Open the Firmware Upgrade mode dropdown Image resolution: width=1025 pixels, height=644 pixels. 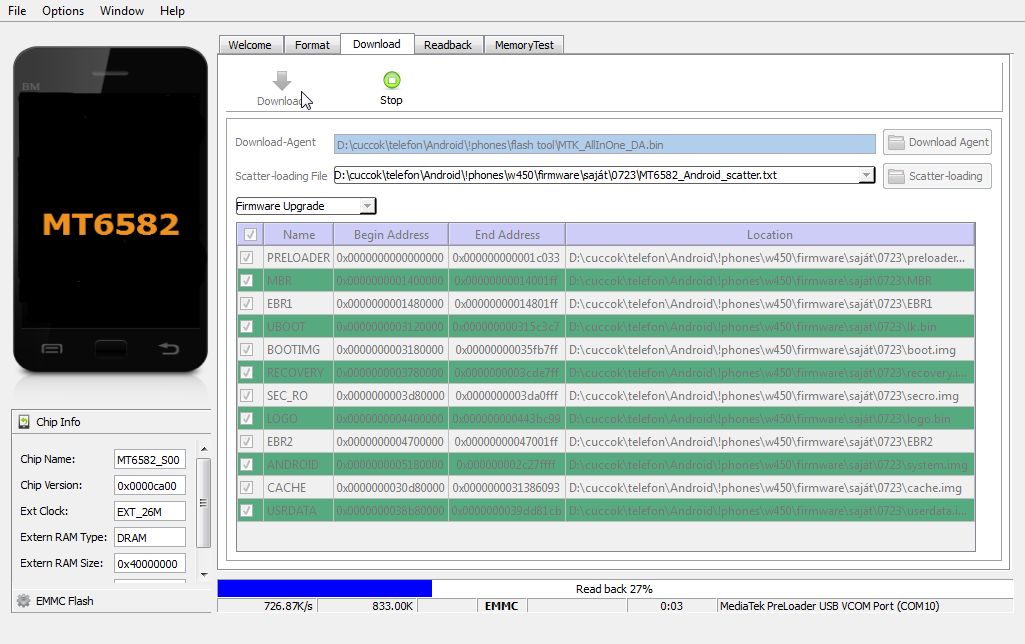tap(367, 206)
